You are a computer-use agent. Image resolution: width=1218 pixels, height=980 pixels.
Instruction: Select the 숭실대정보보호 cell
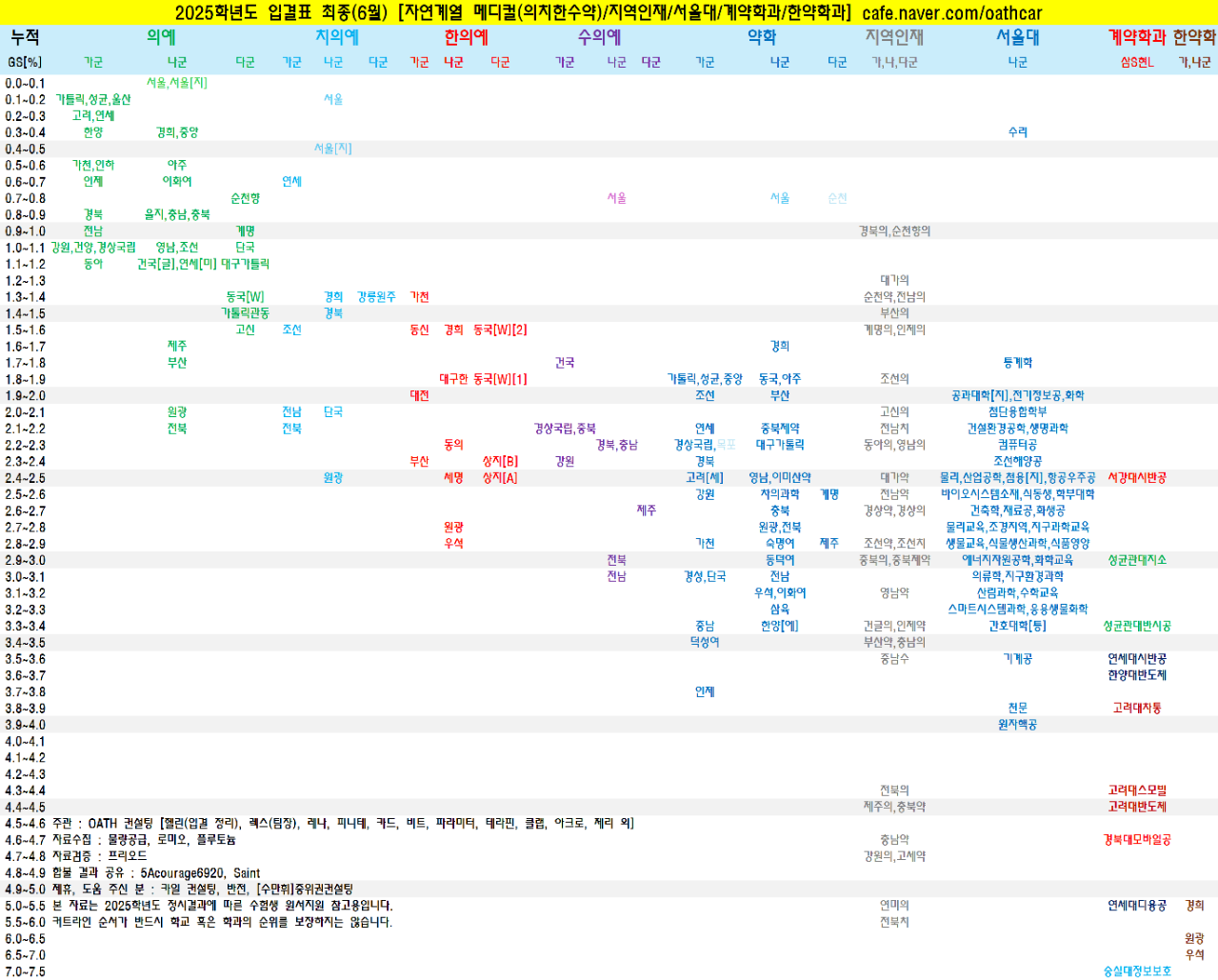1136,971
